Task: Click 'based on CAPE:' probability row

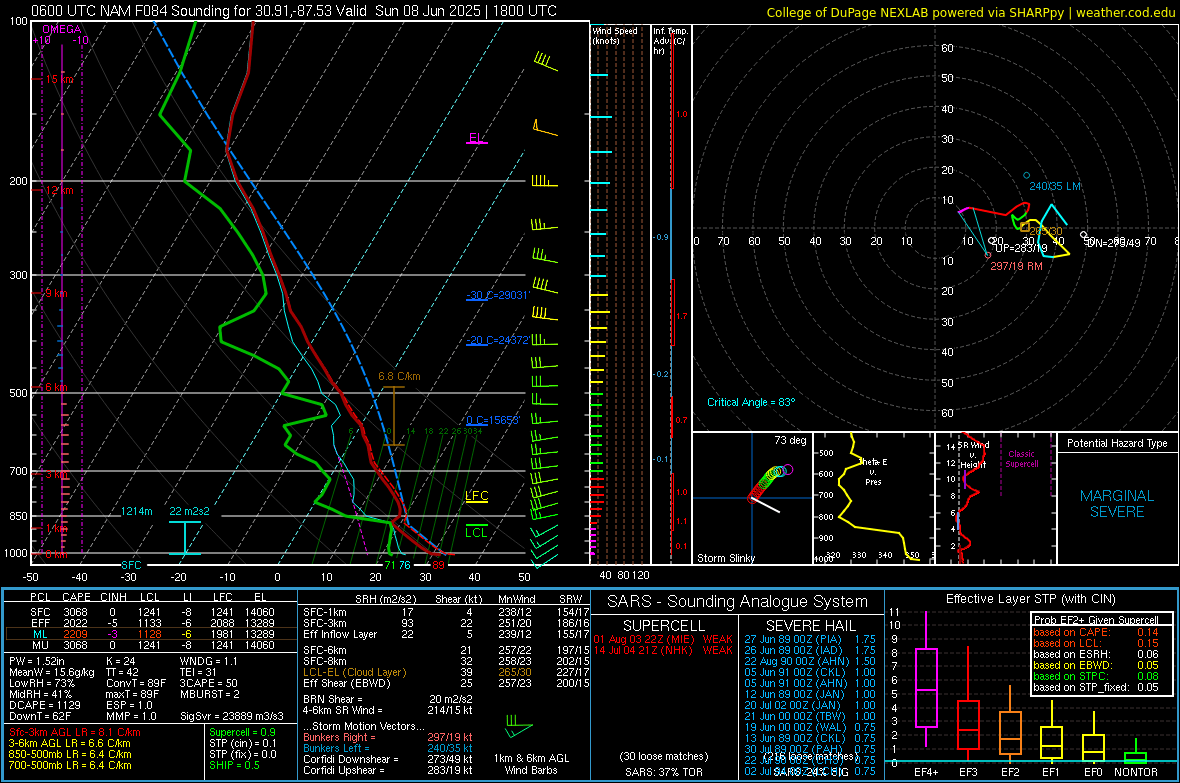Action: (1095, 632)
